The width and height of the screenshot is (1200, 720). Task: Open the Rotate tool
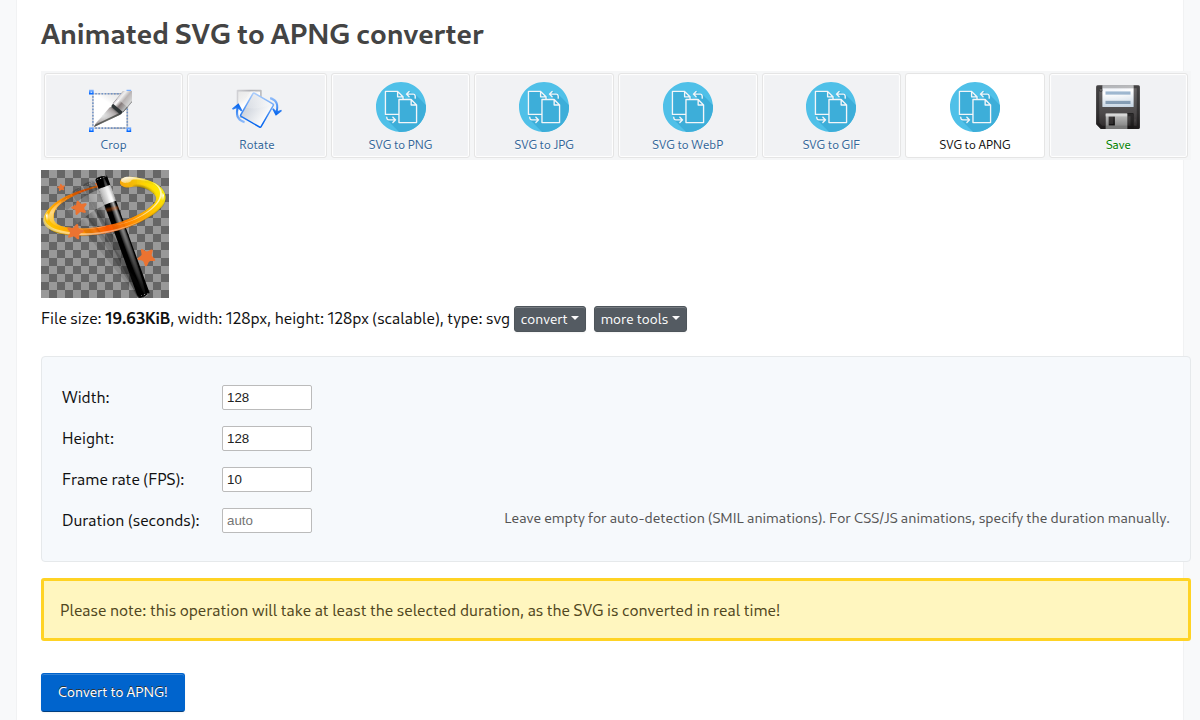[x=257, y=116]
